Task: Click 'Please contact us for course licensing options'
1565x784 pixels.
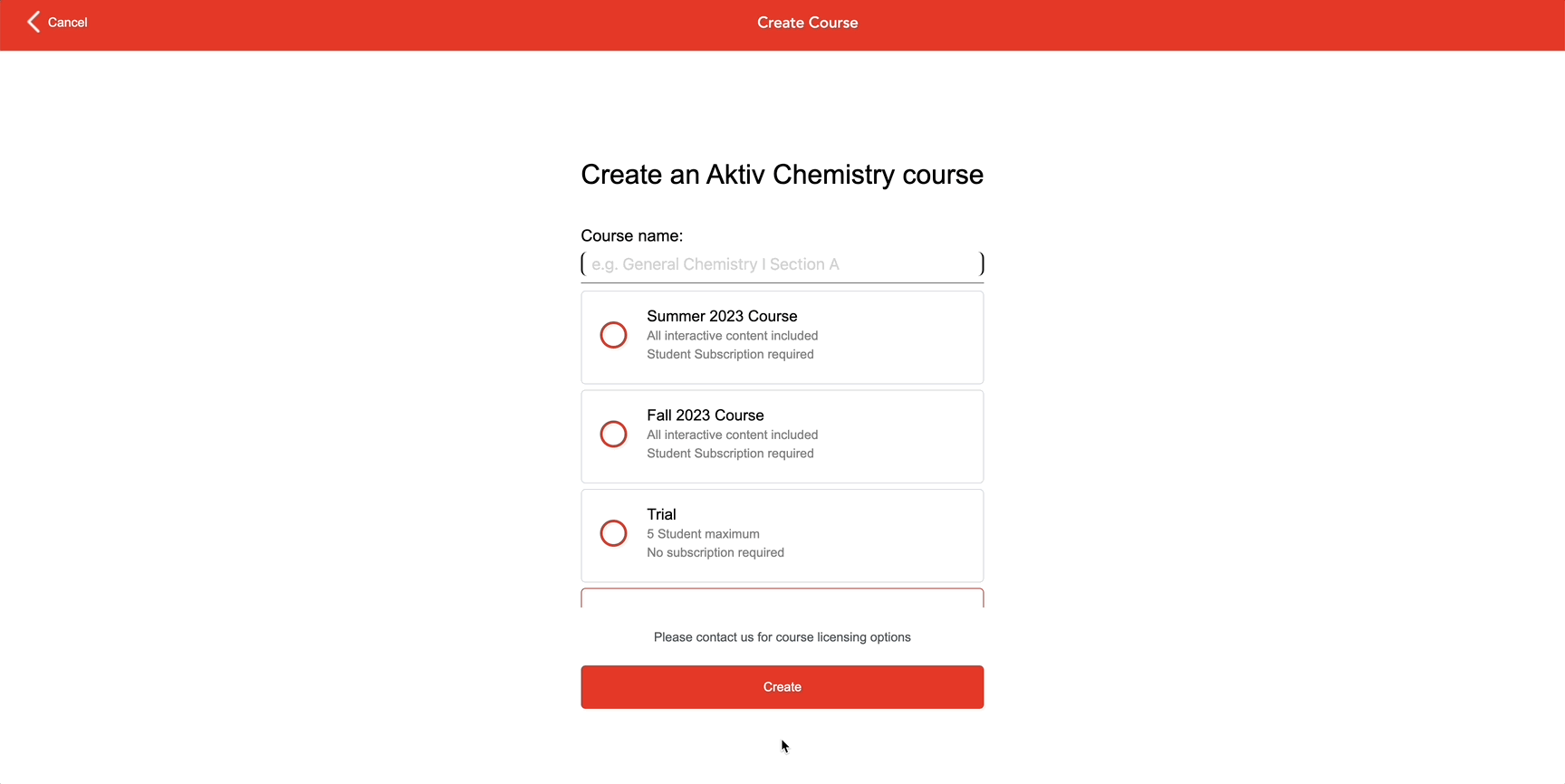Action: click(782, 636)
